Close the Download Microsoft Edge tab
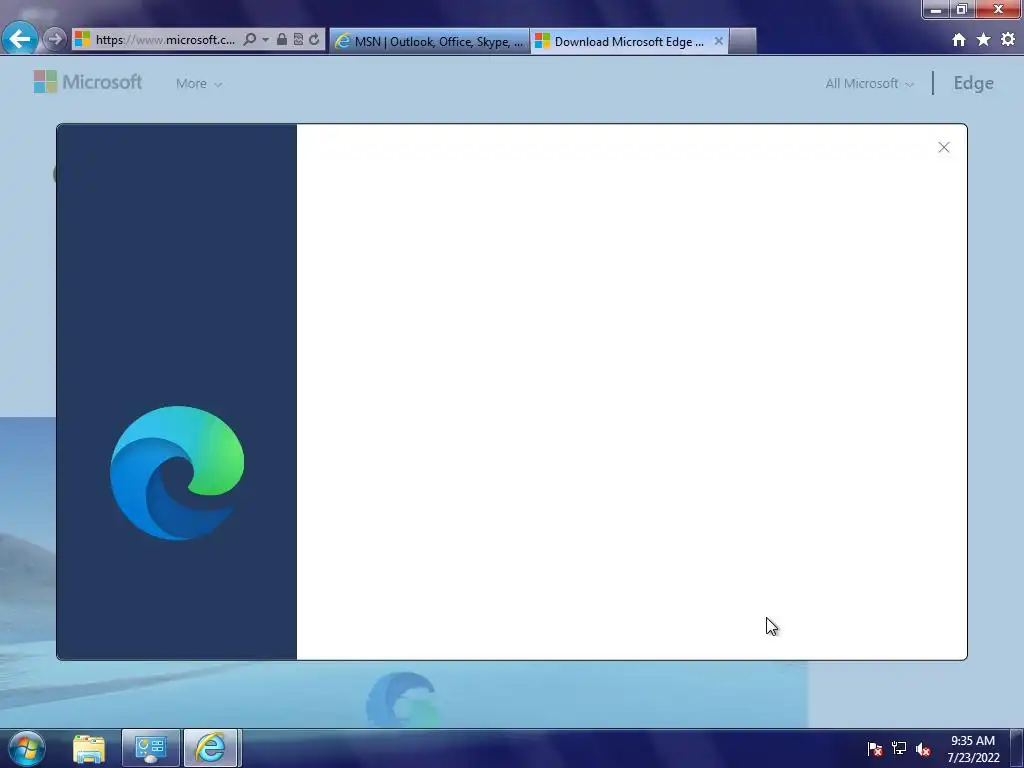 tap(718, 40)
